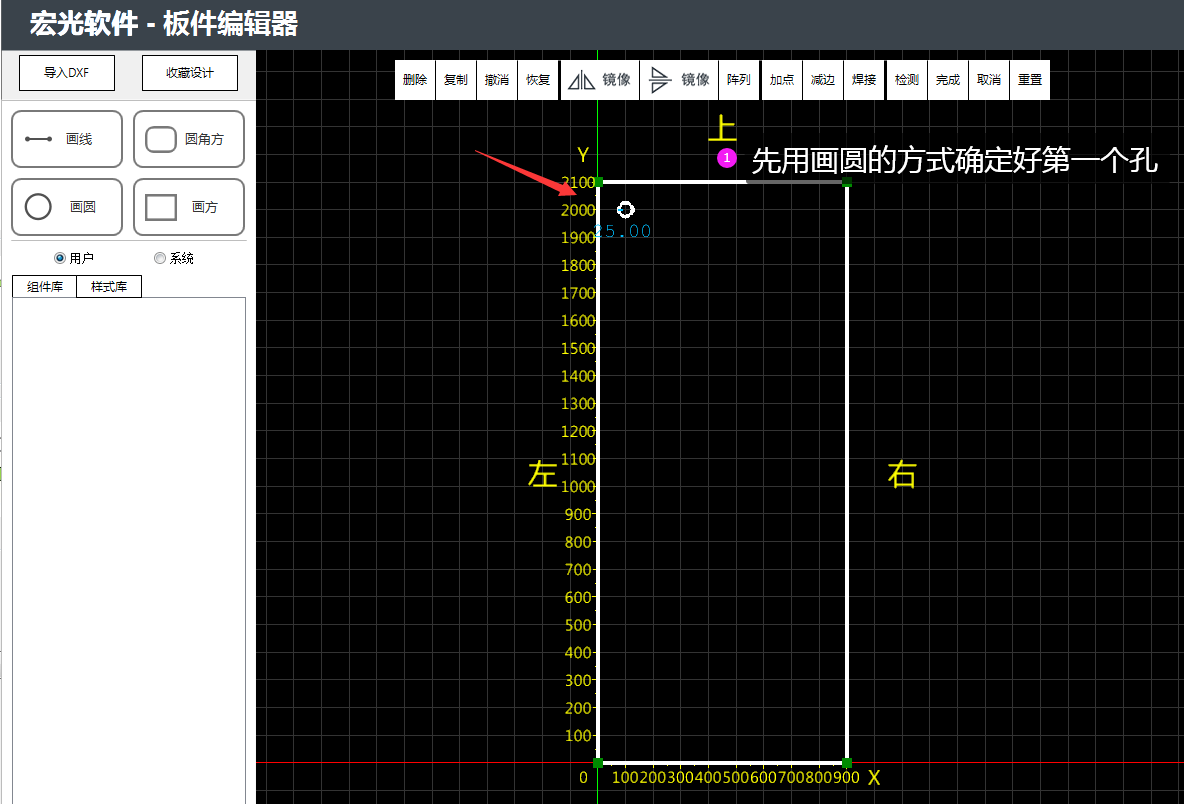Select the 画圆 circle drawing tool

(66, 207)
